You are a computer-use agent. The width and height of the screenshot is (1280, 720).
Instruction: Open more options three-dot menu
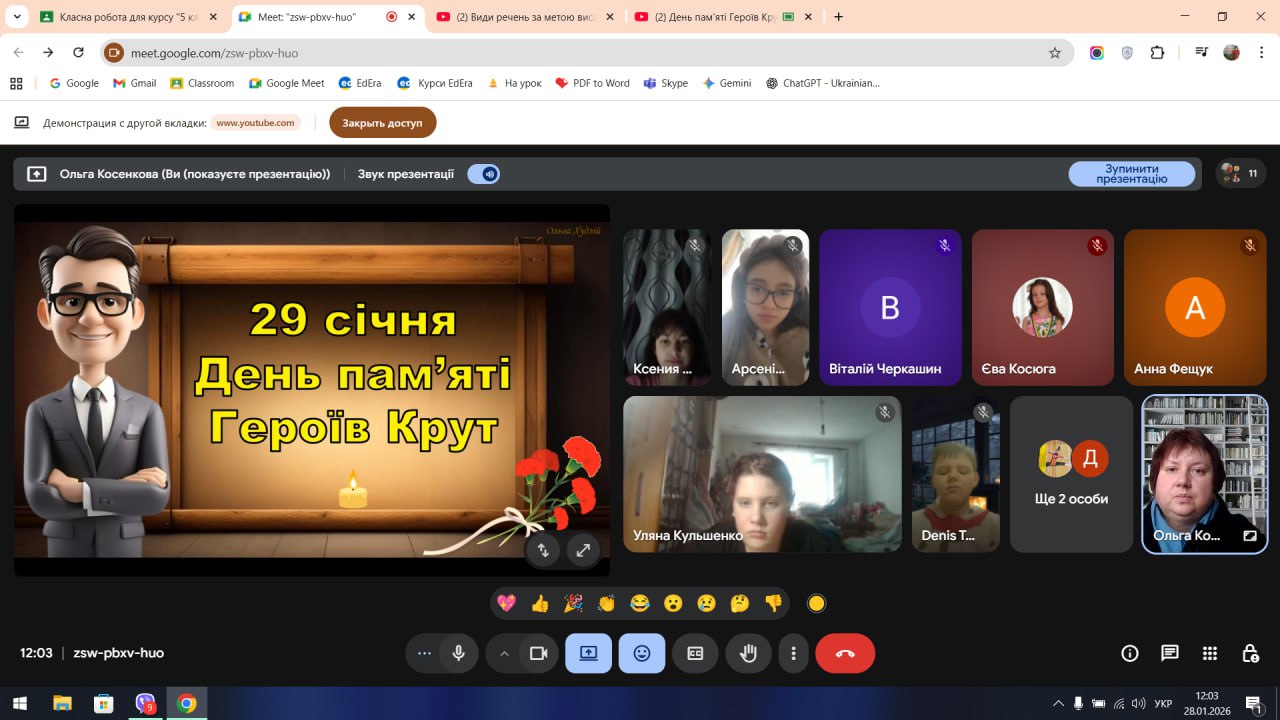pyautogui.click(x=793, y=653)
